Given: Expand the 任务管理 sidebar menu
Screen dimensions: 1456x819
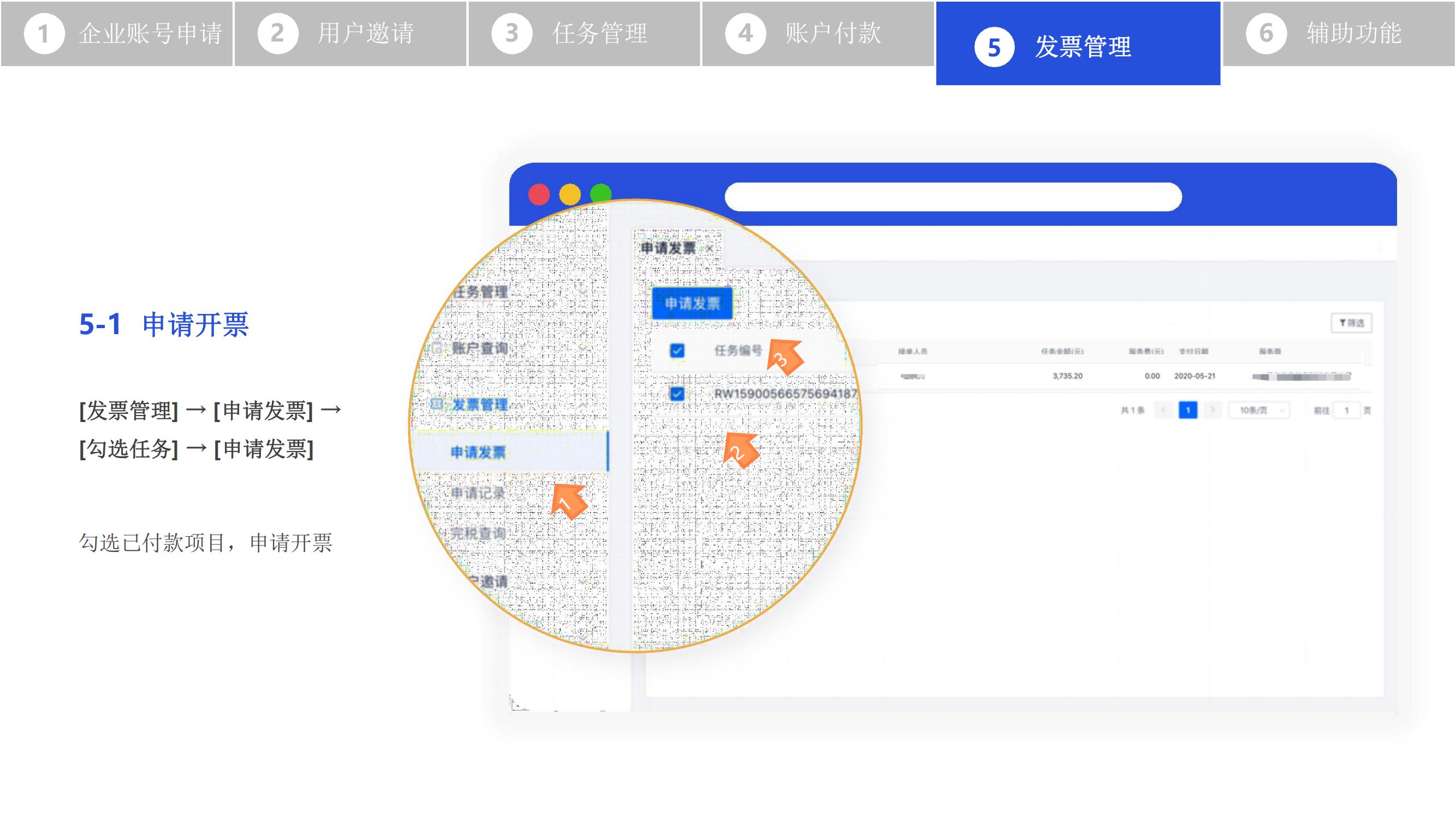Looking at the screenshot, I should pos(582,292).
